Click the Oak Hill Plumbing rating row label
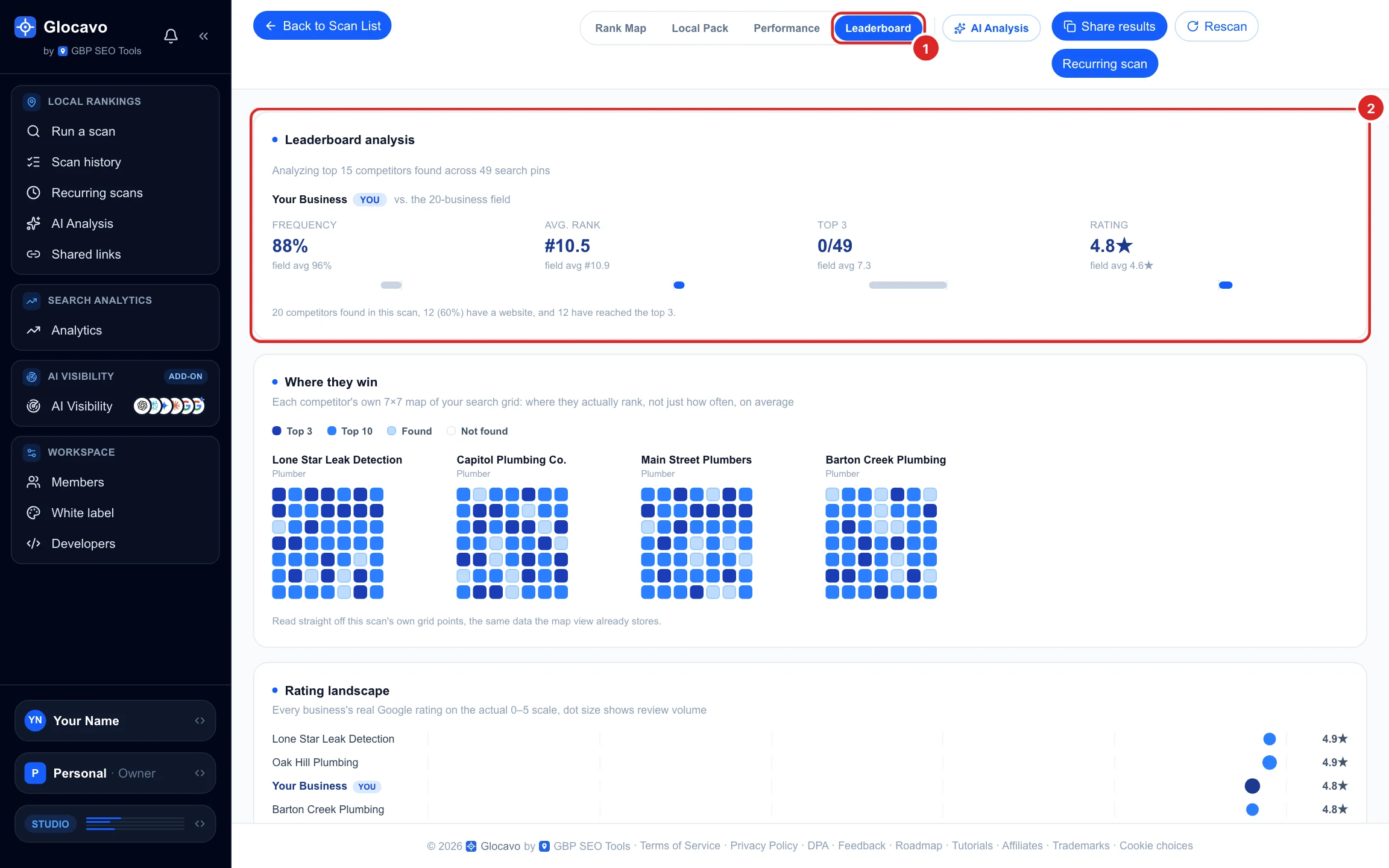Screen dimensions: 1389x868 point(315,763)
